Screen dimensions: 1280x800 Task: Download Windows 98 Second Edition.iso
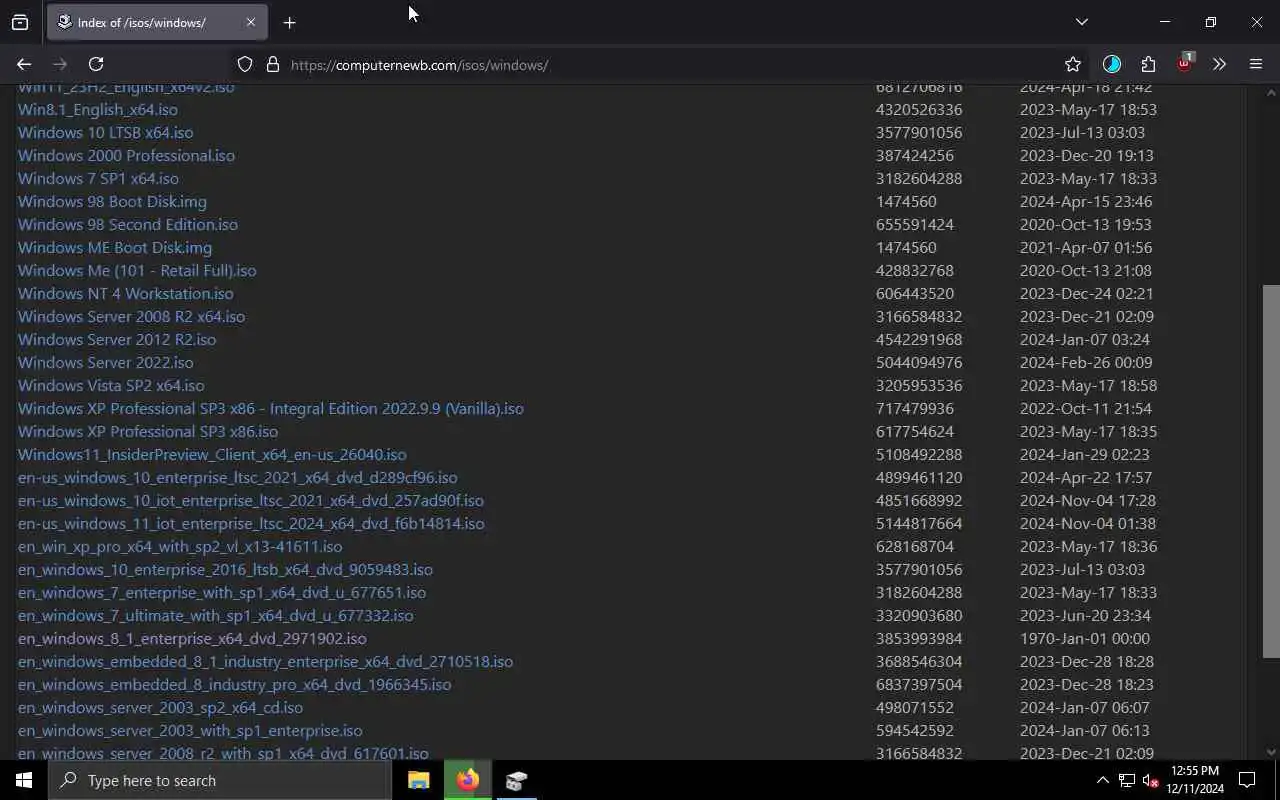[x=127, y=224]
